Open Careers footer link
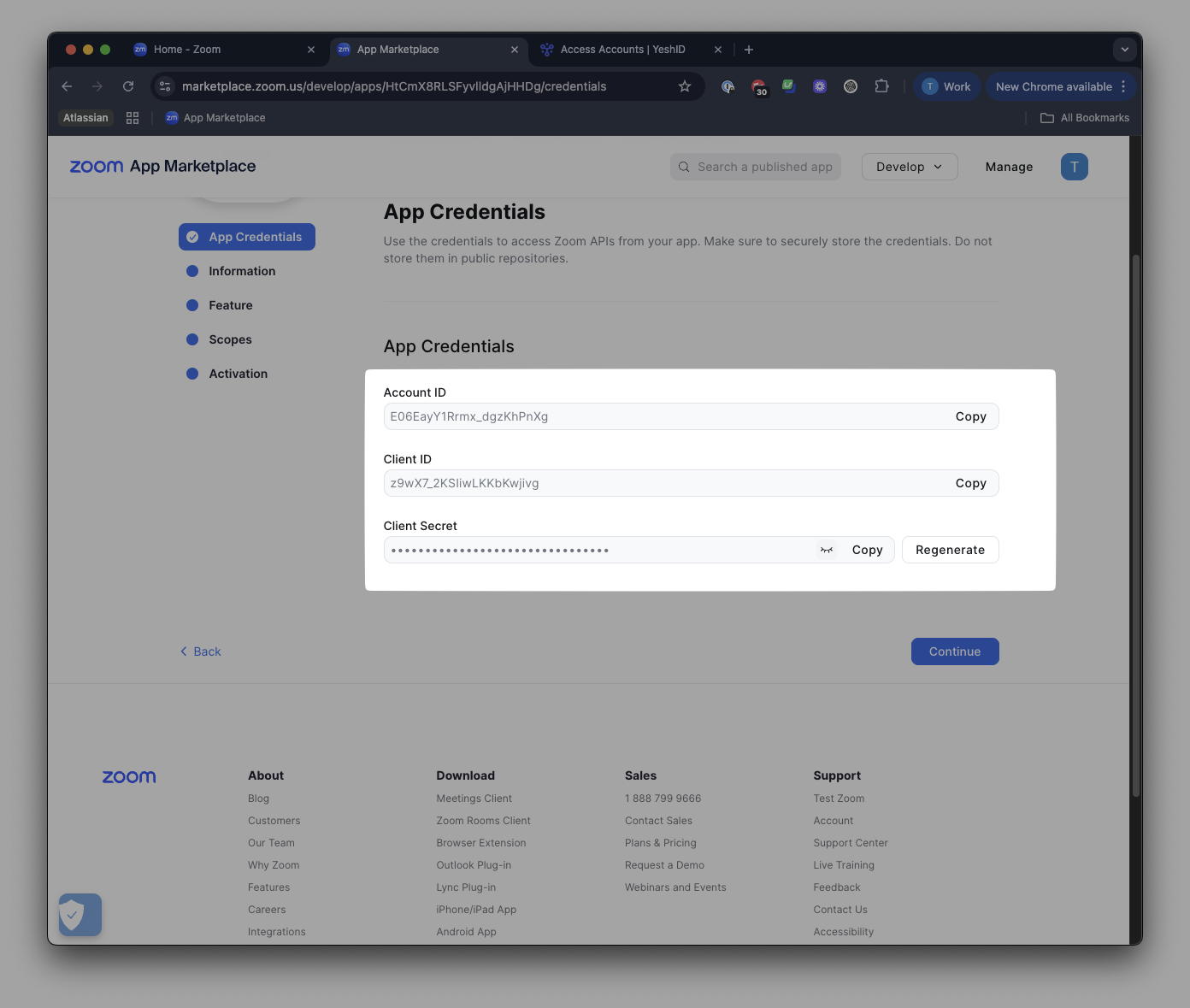Viewport: 1190px width, 1008px height. click(267, 910)
